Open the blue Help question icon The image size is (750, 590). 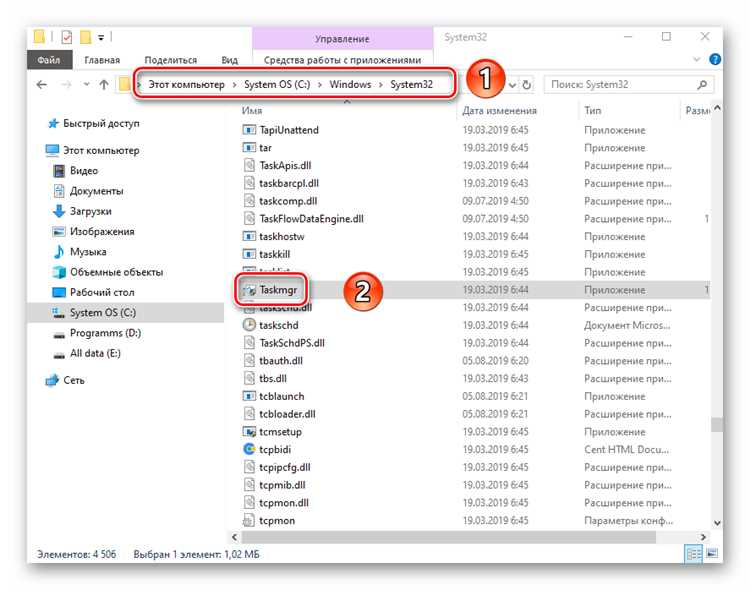click(x=715, y=59)
